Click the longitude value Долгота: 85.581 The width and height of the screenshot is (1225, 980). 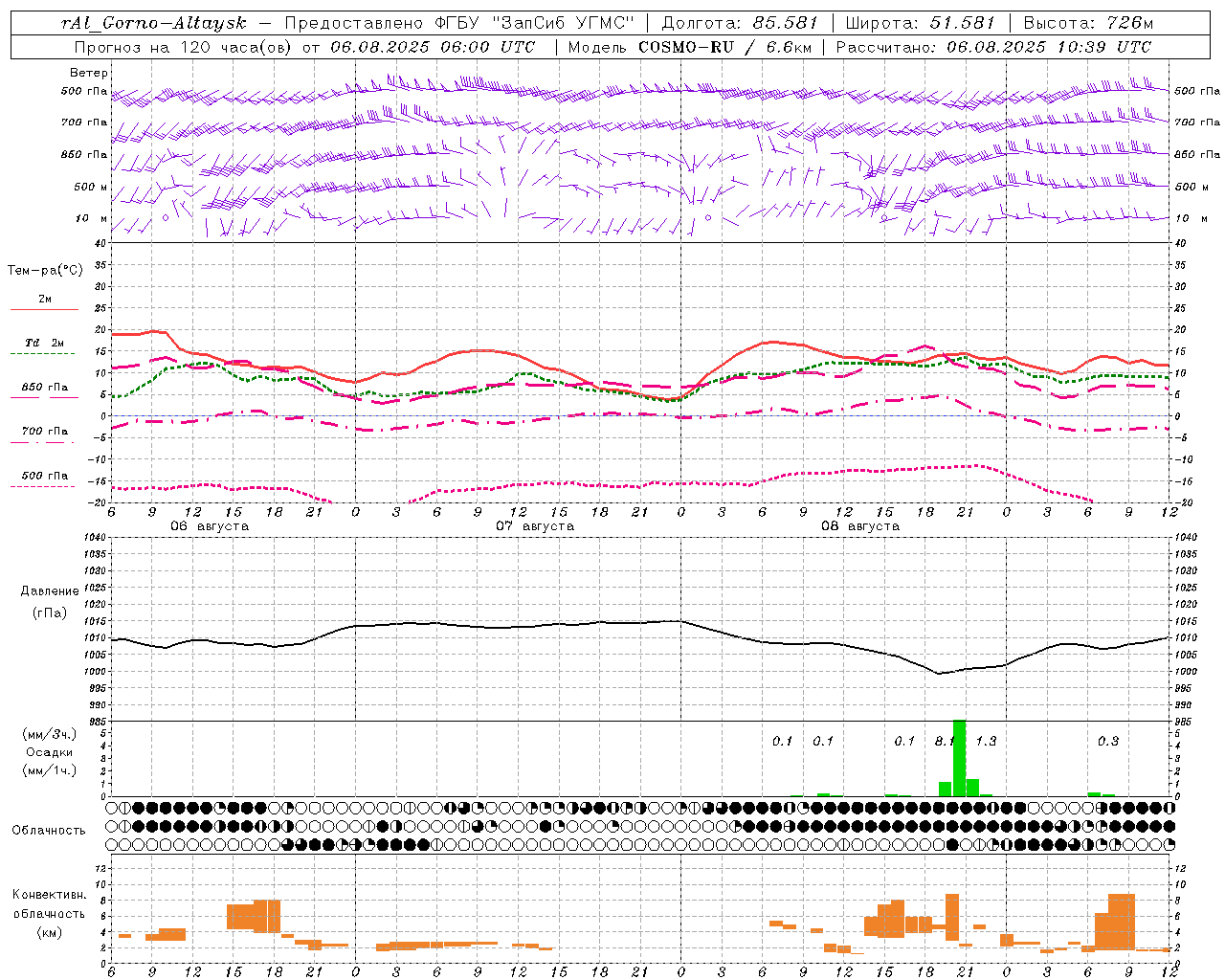click(x=742, y=23)
